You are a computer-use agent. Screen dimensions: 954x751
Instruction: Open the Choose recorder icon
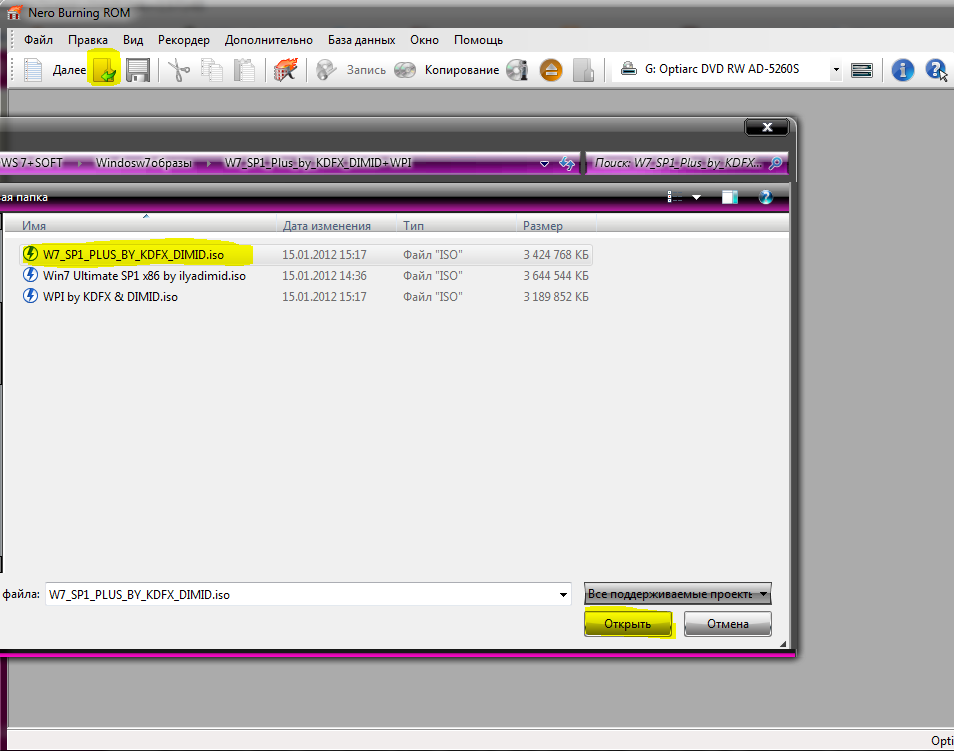tap(862, 70)
